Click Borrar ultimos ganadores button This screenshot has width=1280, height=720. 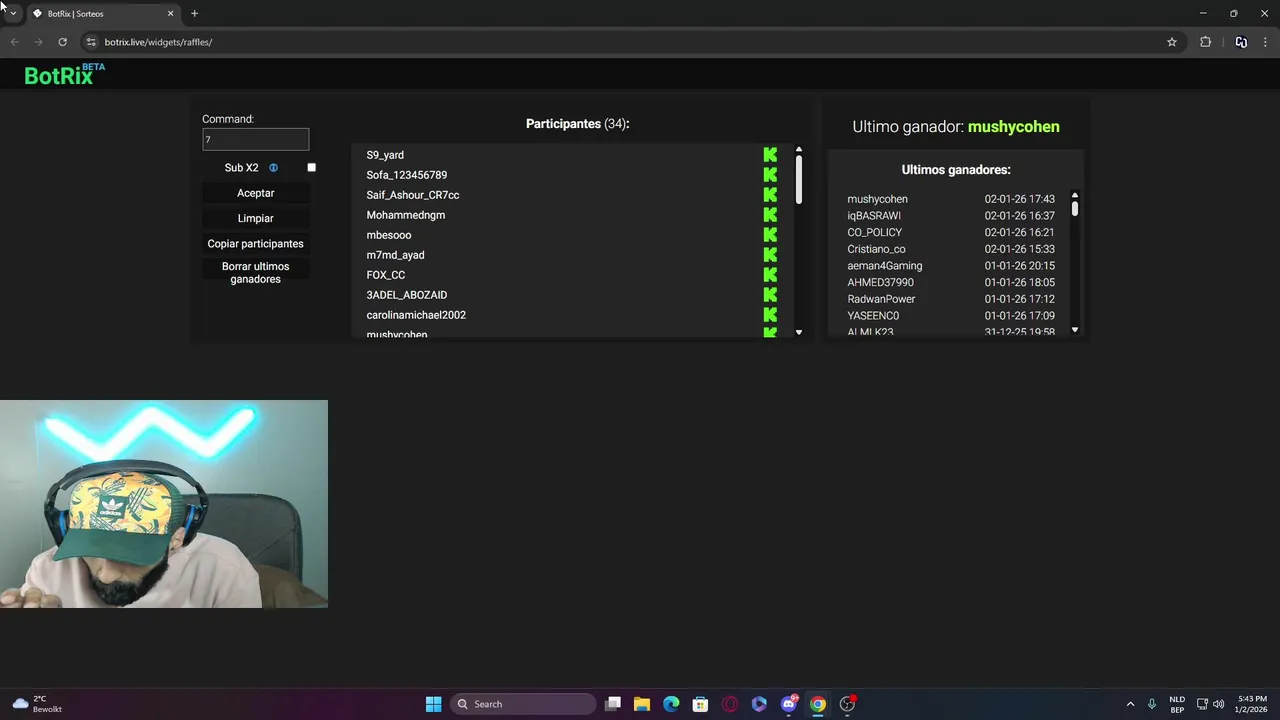pyautogui.click(x=255, y=273)
